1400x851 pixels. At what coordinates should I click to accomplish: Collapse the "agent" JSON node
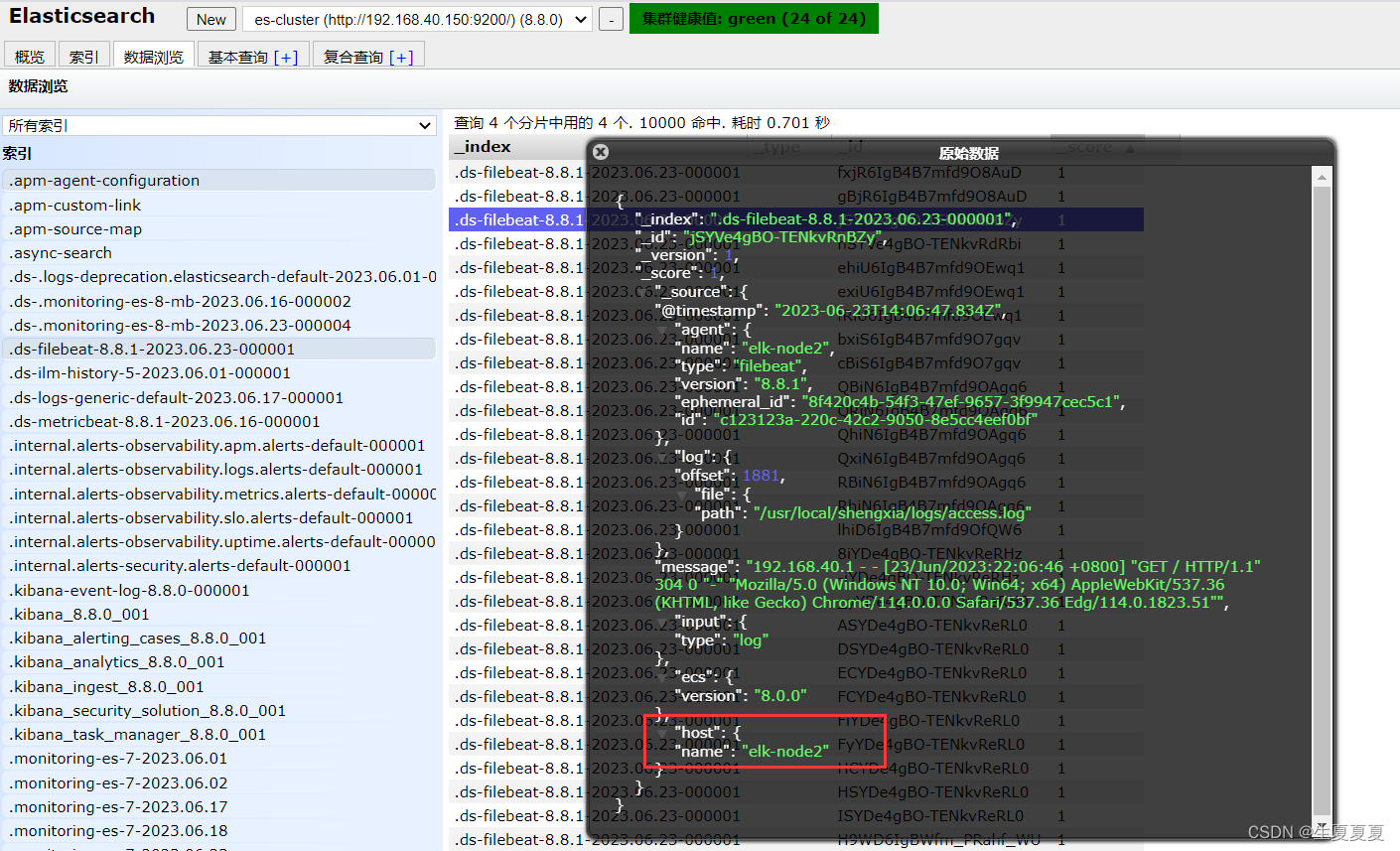(663, 329)
